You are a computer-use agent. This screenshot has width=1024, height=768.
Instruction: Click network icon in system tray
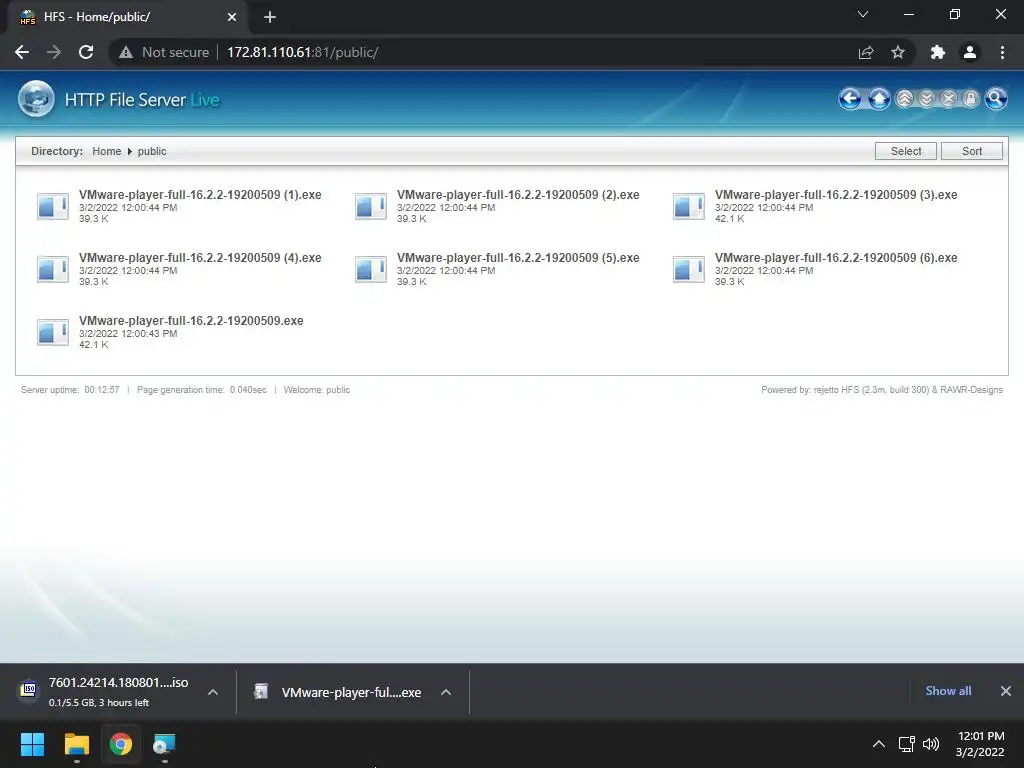click(906, 744)
